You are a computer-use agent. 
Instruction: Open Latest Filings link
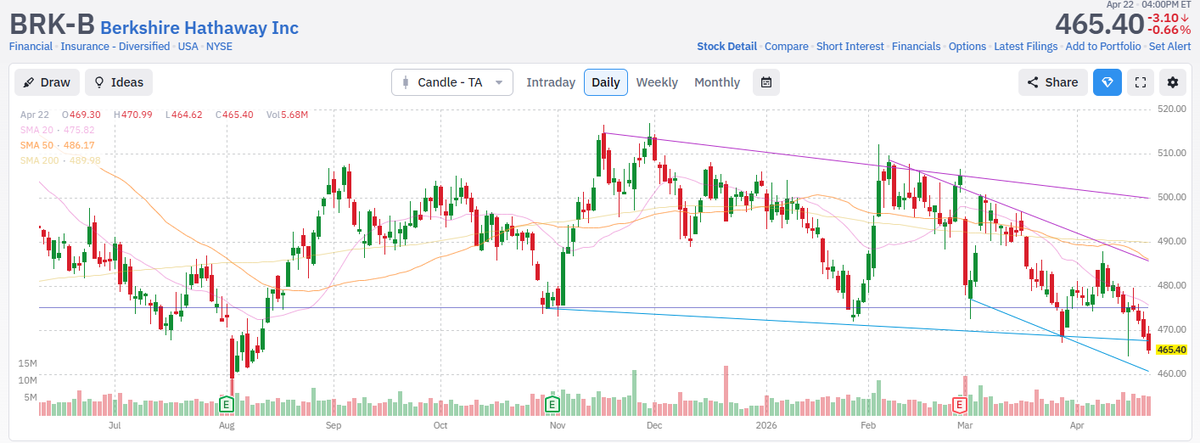point(1027,46)
